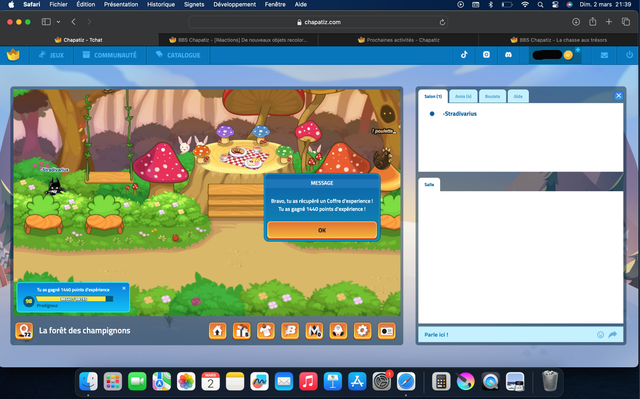Switch to 'BBS Chapatiz - La chasse aux trésors' tab

(x=558, y=40)
